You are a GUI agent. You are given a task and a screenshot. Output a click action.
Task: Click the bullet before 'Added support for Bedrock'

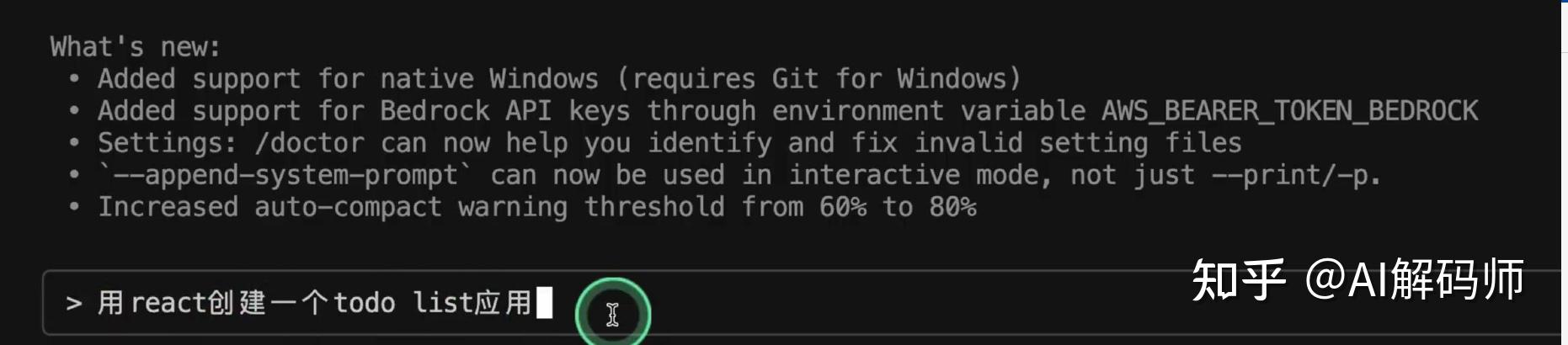click(74, 111)
